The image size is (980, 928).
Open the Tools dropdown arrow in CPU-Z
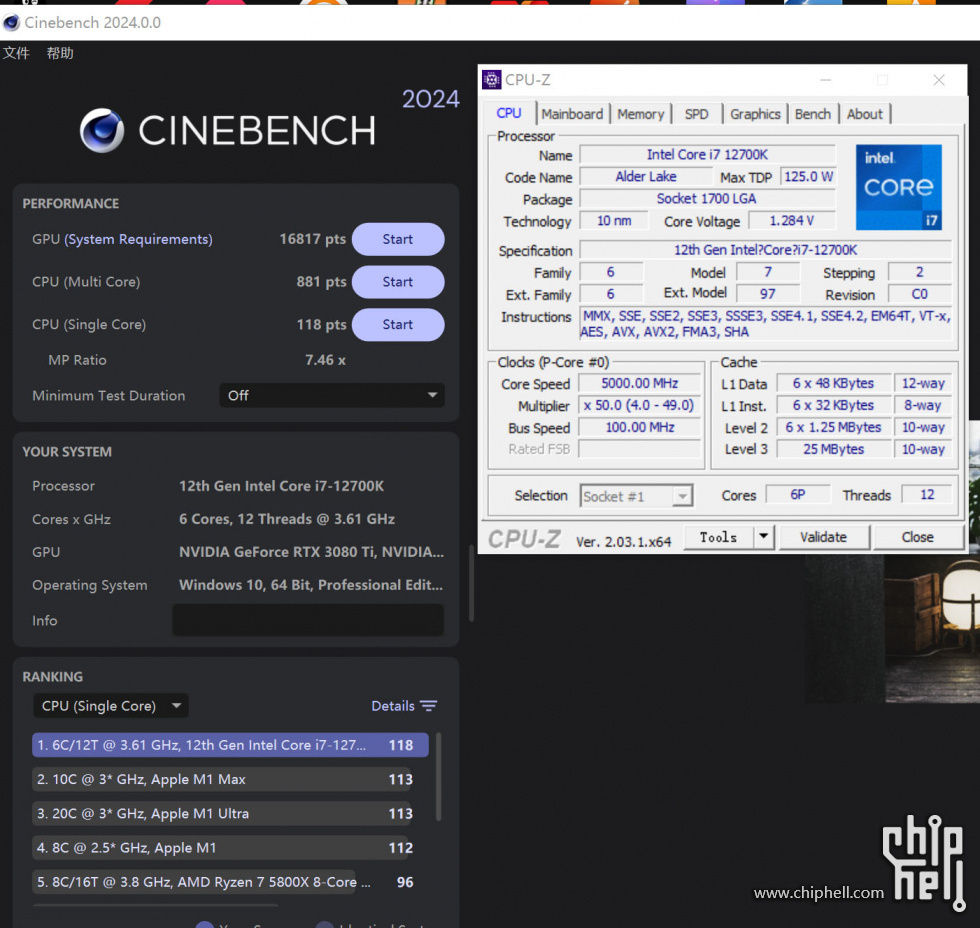763,537
